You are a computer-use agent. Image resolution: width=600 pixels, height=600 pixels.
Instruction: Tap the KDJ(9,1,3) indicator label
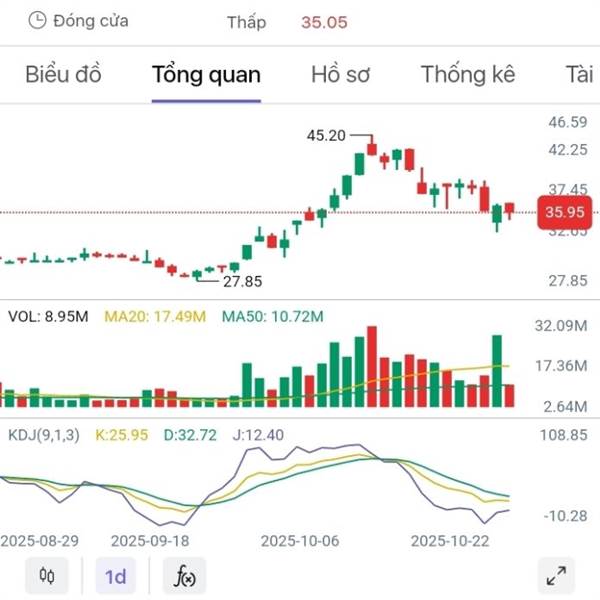pos(46,435)
